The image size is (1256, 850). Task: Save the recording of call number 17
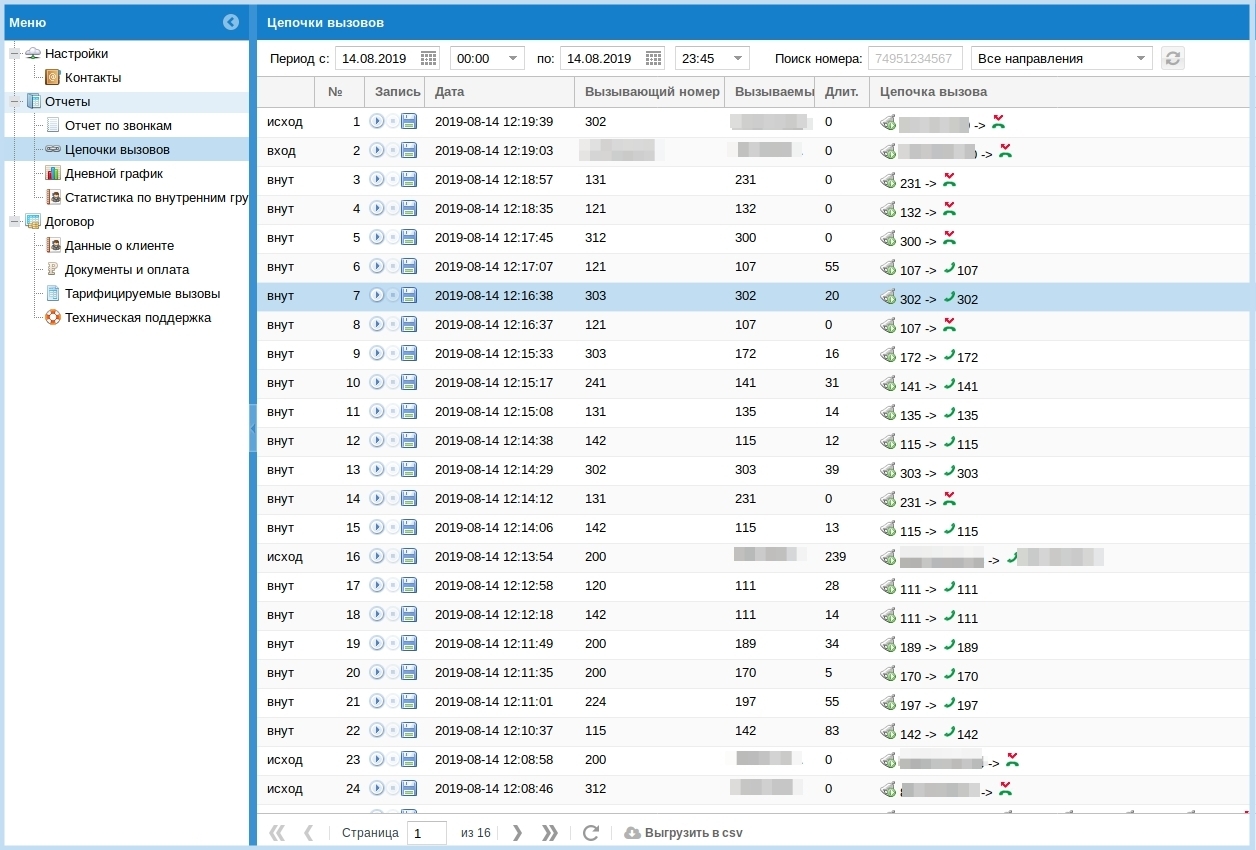409,585
